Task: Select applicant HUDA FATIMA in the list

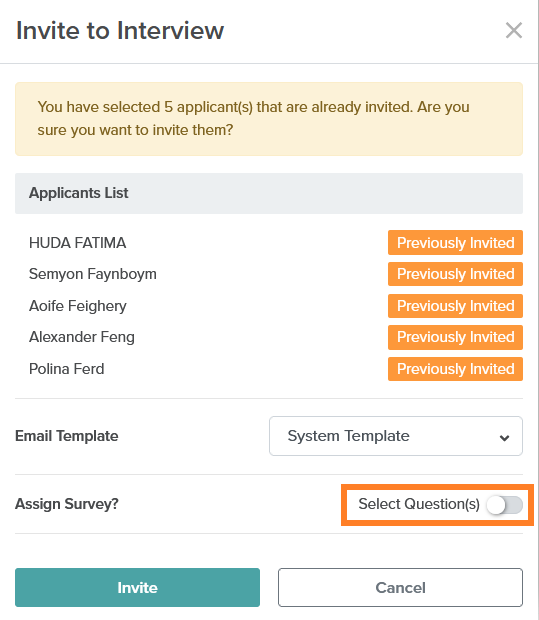Action: pyautogui.click(x=78, y=243)
